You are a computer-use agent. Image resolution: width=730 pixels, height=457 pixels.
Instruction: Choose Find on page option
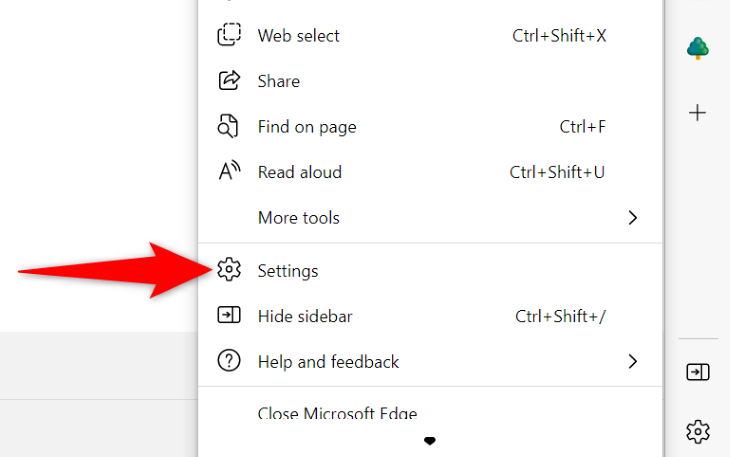click(x=307, y=127)
